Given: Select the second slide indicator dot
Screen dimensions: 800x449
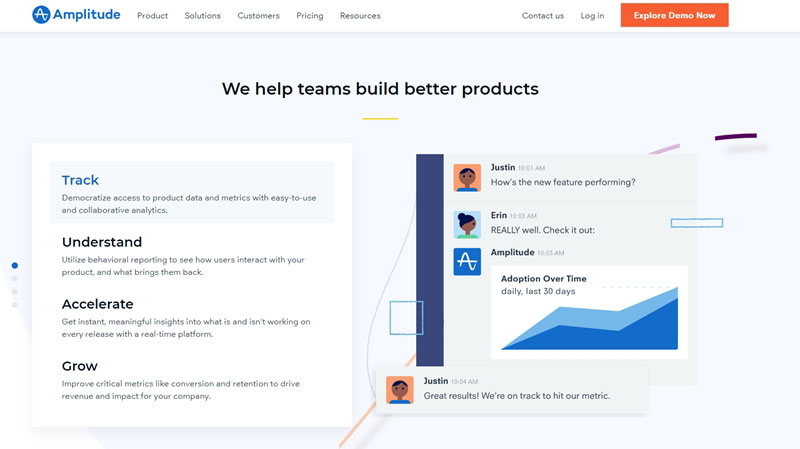Looking at the screenshot, I should point(15,279).
